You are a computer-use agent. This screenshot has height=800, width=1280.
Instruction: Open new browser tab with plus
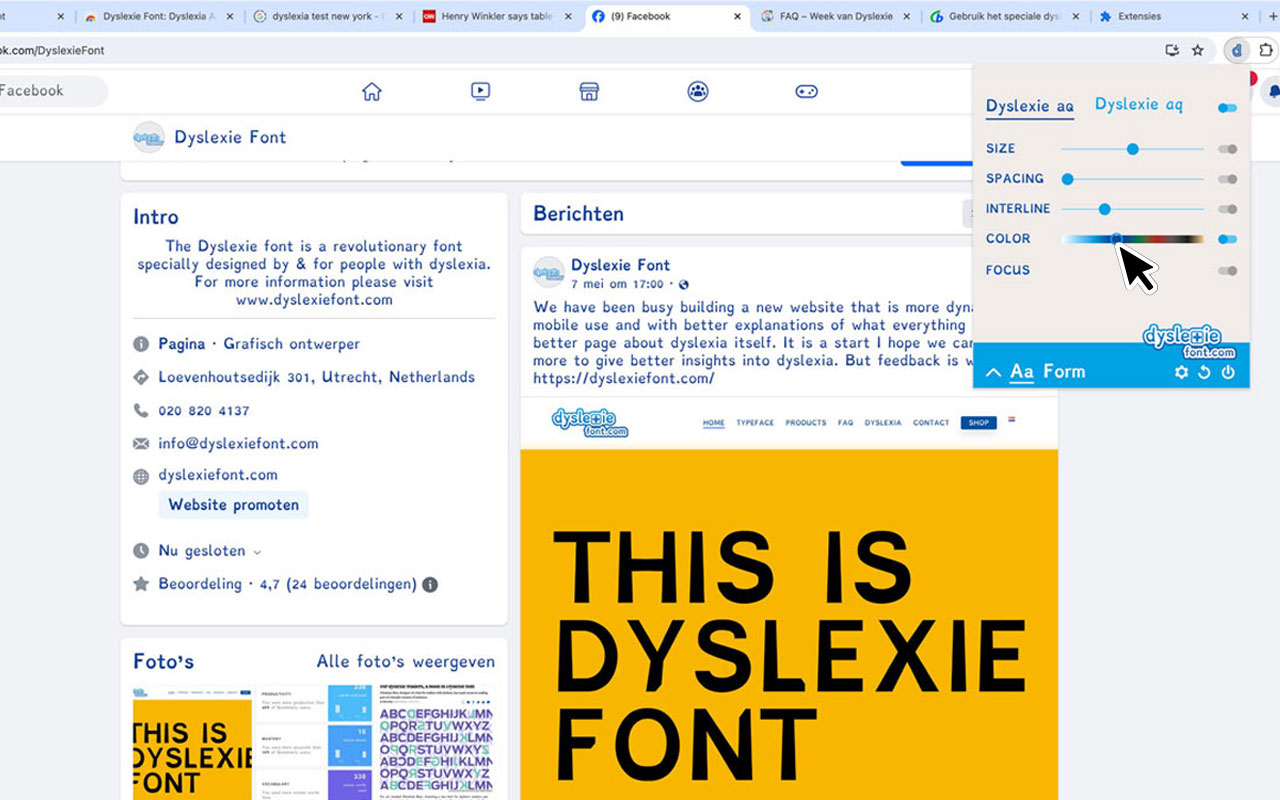pyautogui.click(x=1273, y=16)
